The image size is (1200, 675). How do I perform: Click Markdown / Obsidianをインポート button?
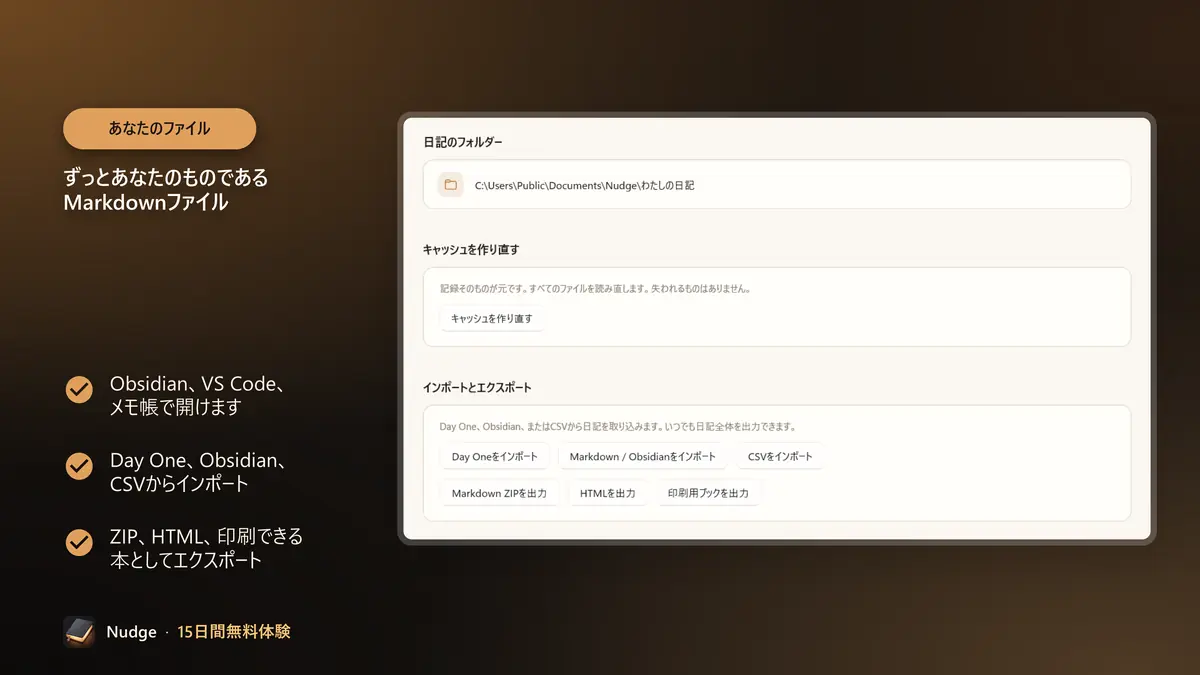pyautogui.click(x=643, y=457)
